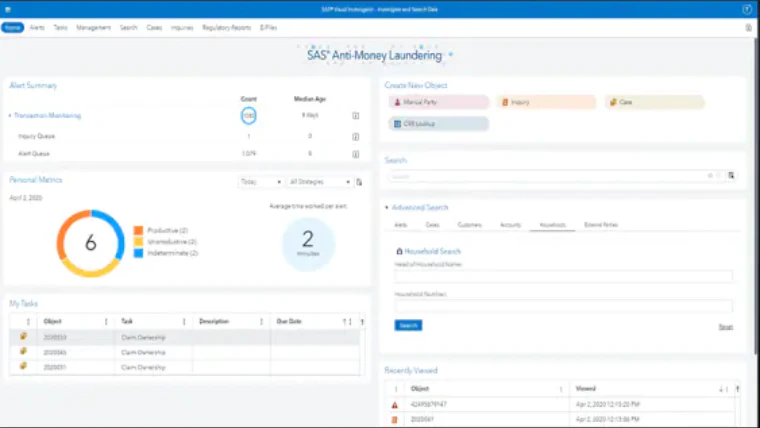Screen dimensions: 760x428
Task: Open the E-Files tab
Action: pyautogui.click(x=268, y=28)
